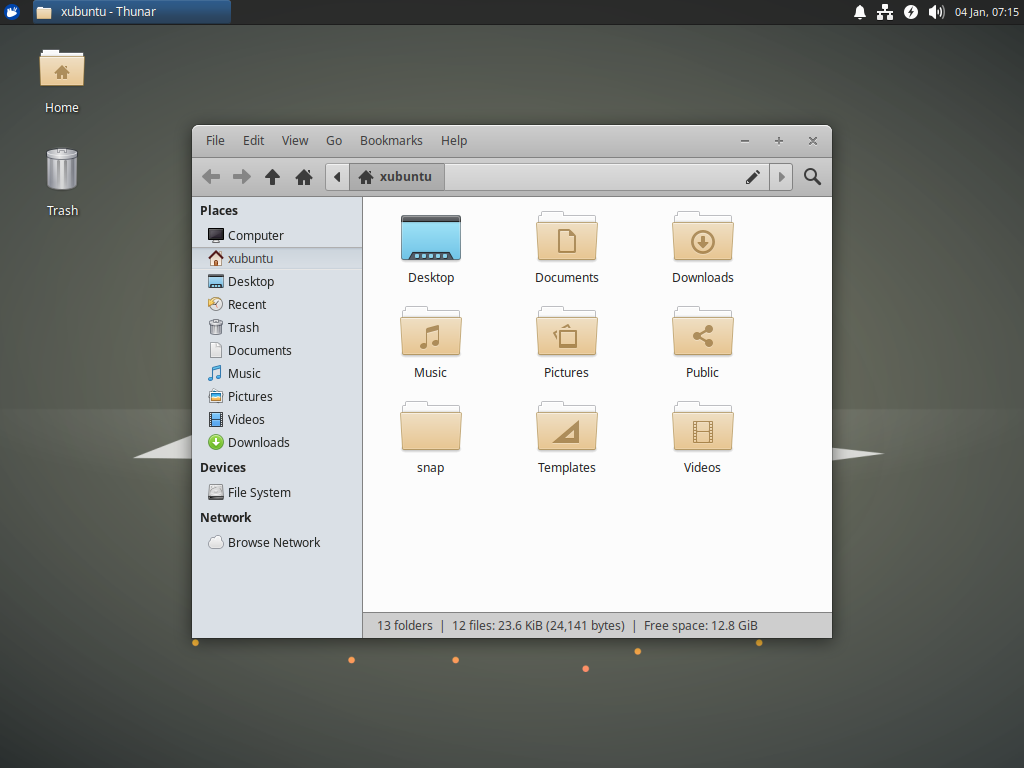Open the network indicator in the panel

pos(884,12)
